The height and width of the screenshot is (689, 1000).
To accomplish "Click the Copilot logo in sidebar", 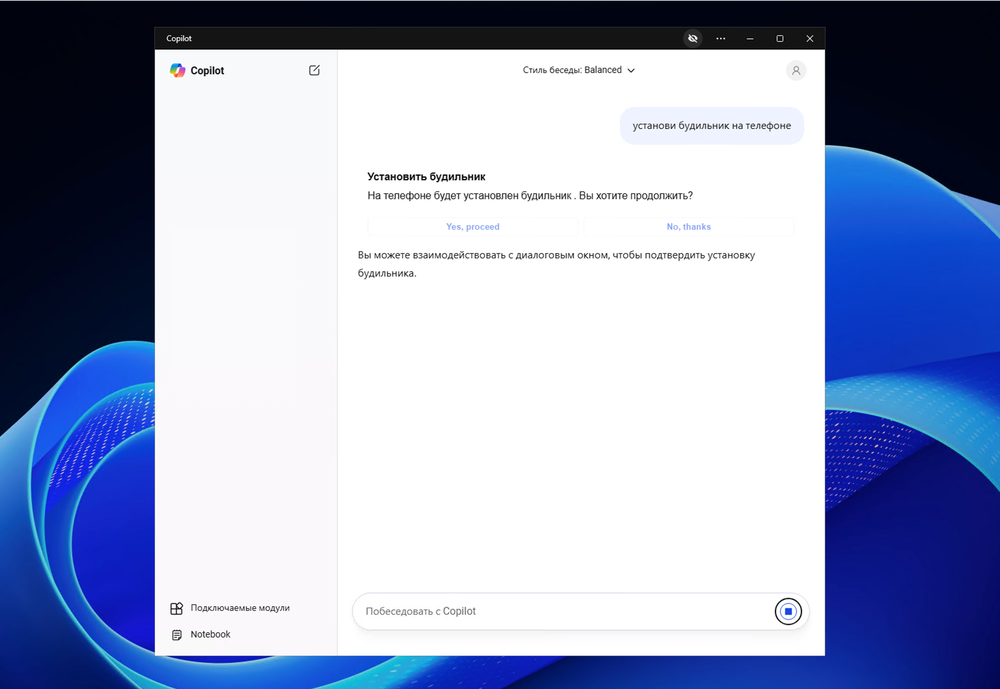I will (177, 70).
